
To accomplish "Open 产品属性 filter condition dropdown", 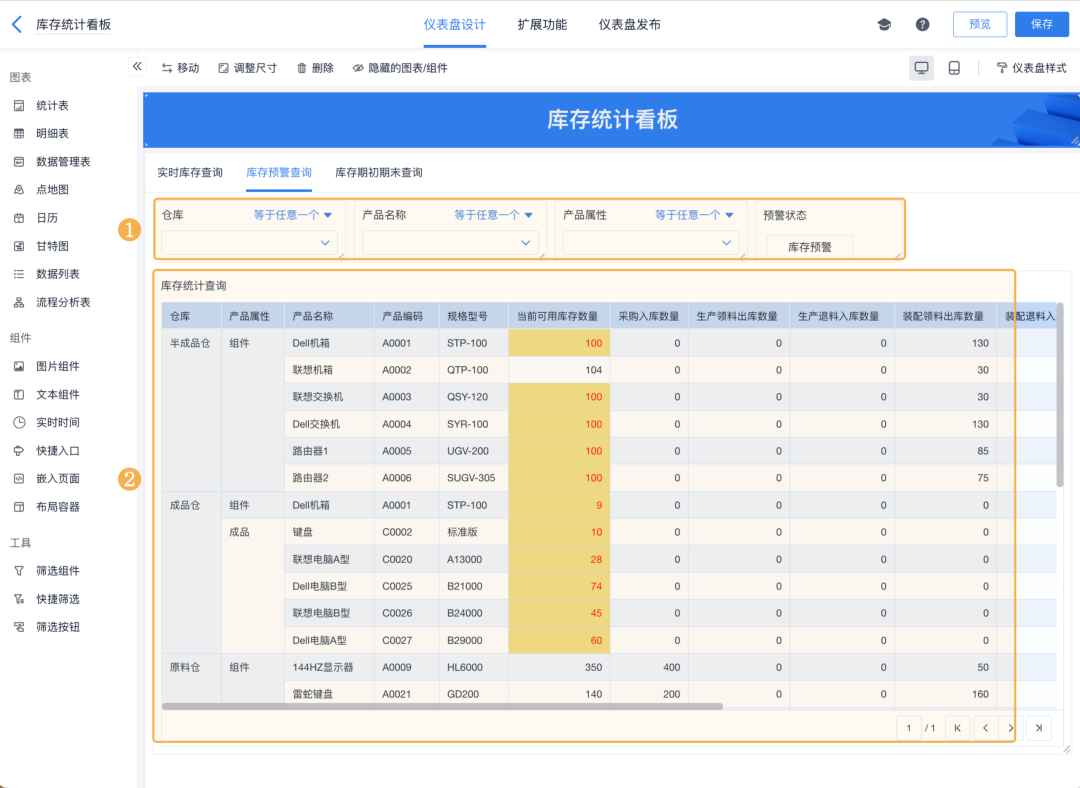I will [694, 215].
